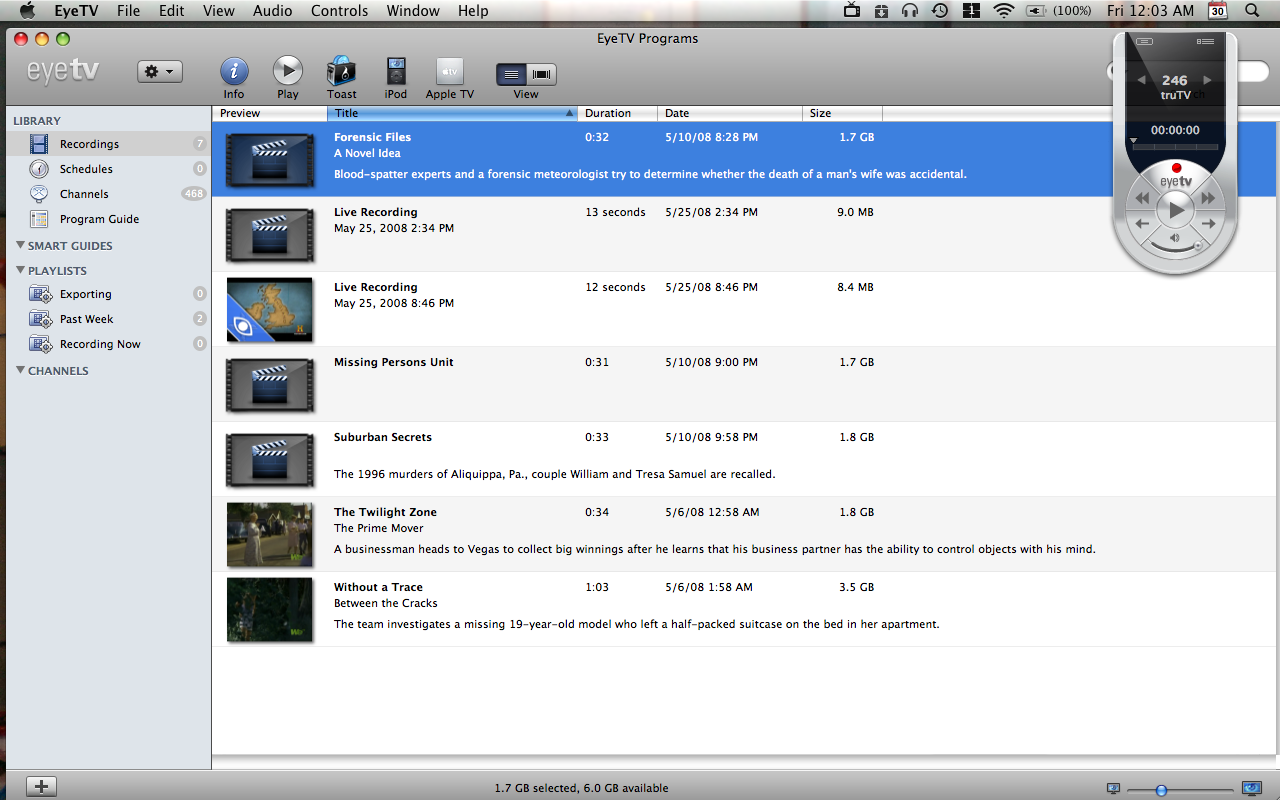Open Spotlight search in the menu bar
This screenshot has width=1280, height=800.
pyautogui.click(x=1252, y=11)
